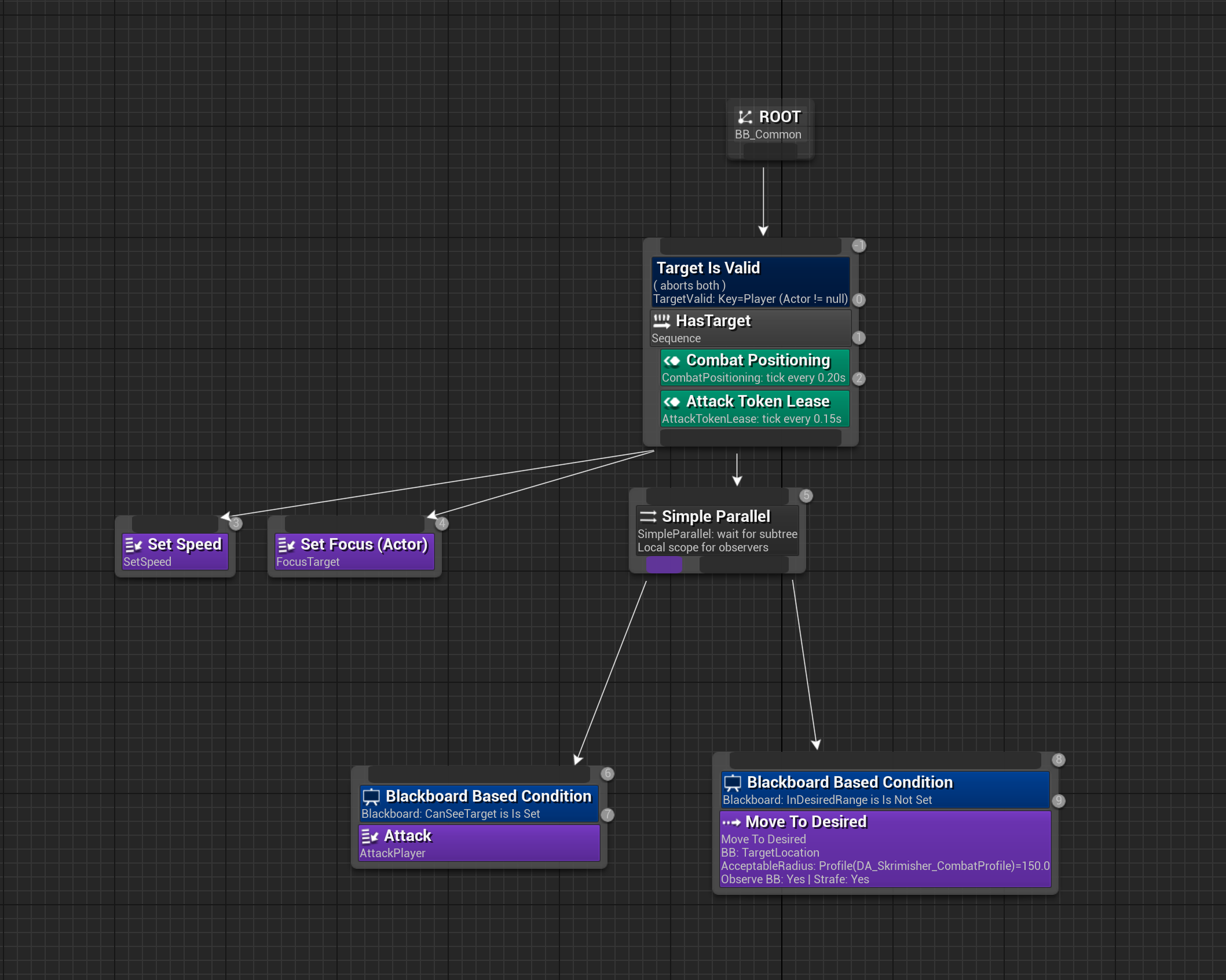
Task: Click the Simple Parallel node icon
Action: pyautogui.click(x=647, y=517)
